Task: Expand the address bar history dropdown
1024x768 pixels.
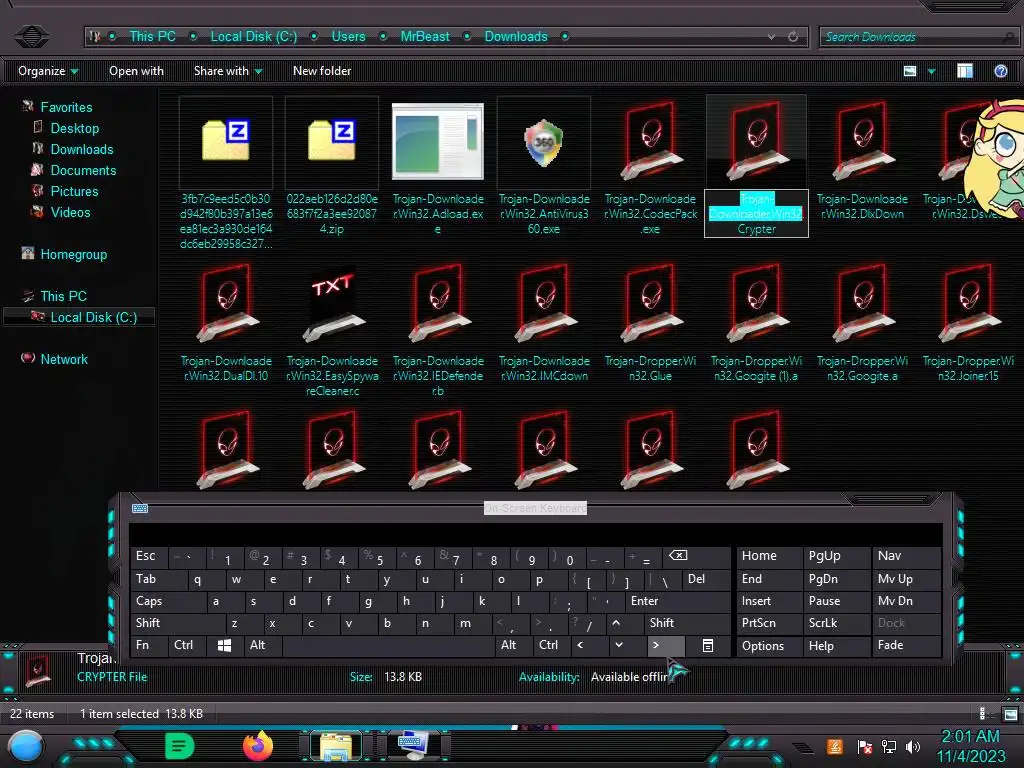Action: click(772, 37)
